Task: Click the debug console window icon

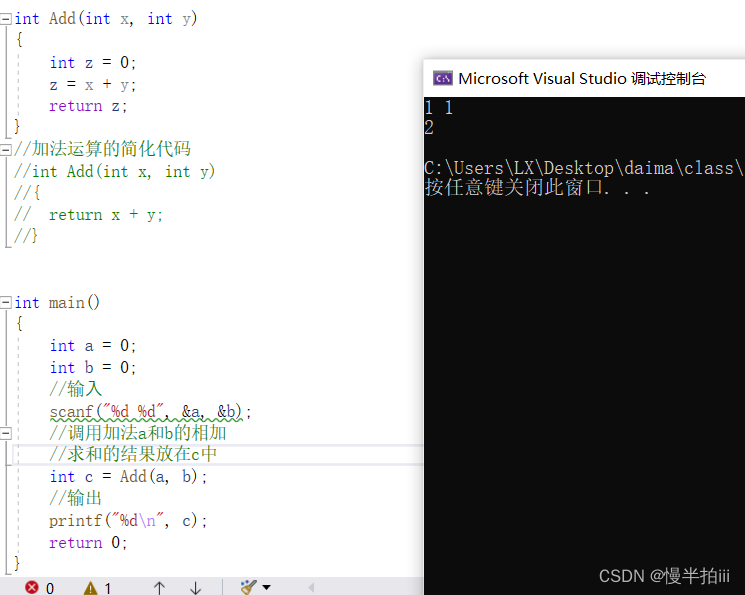Action: [443, 78]
